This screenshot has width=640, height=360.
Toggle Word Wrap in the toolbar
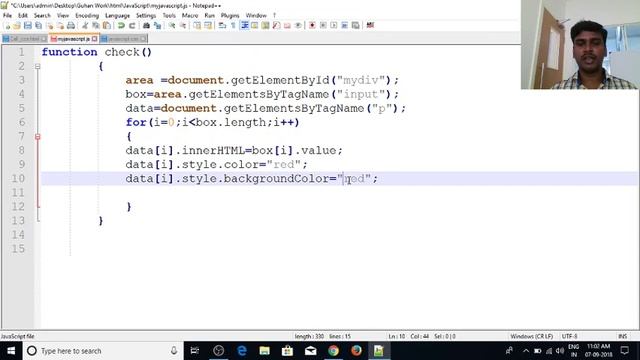[222, 26]
